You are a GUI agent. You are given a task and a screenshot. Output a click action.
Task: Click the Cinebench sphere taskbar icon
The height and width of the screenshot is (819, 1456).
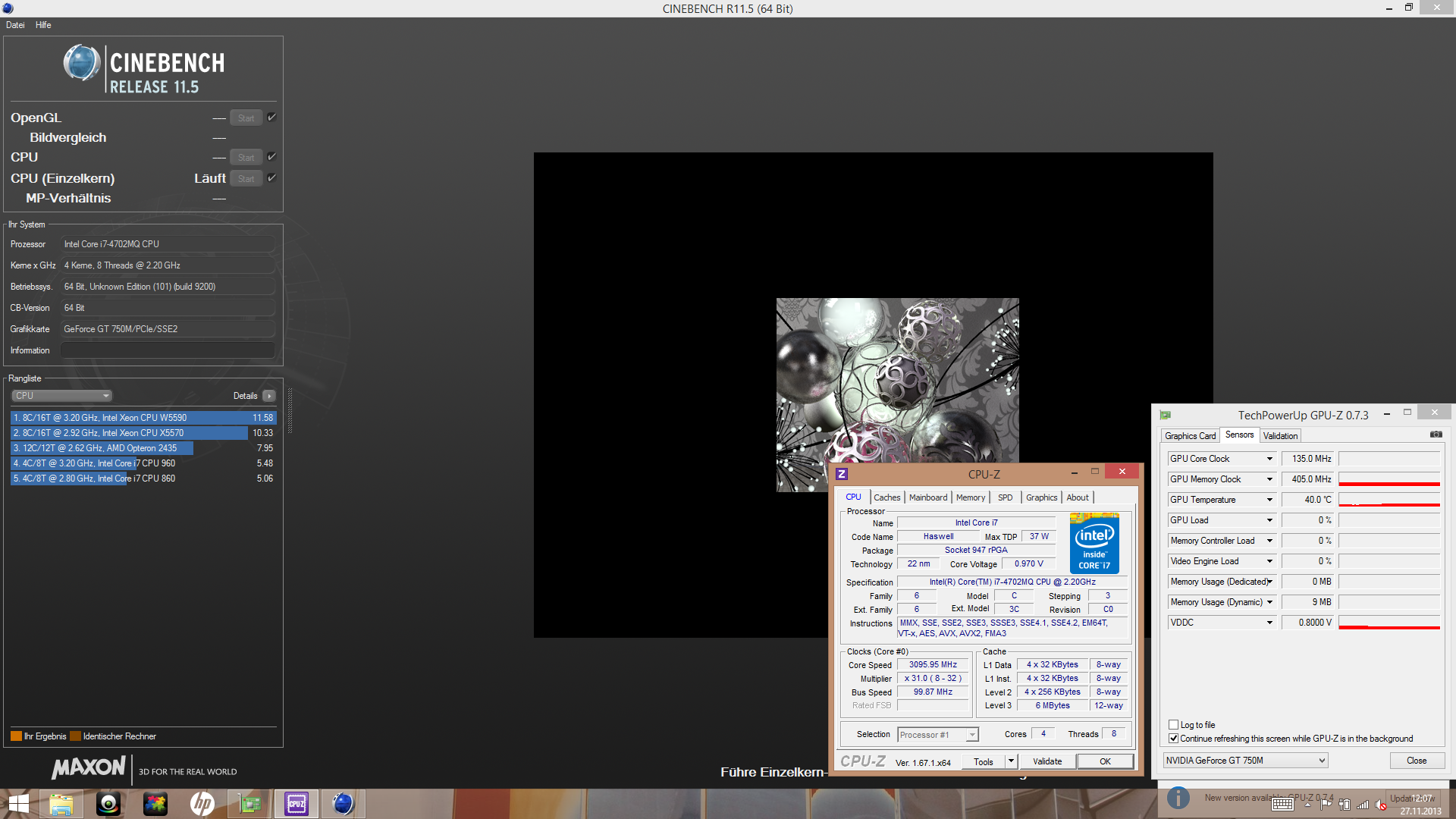[343, 803]
